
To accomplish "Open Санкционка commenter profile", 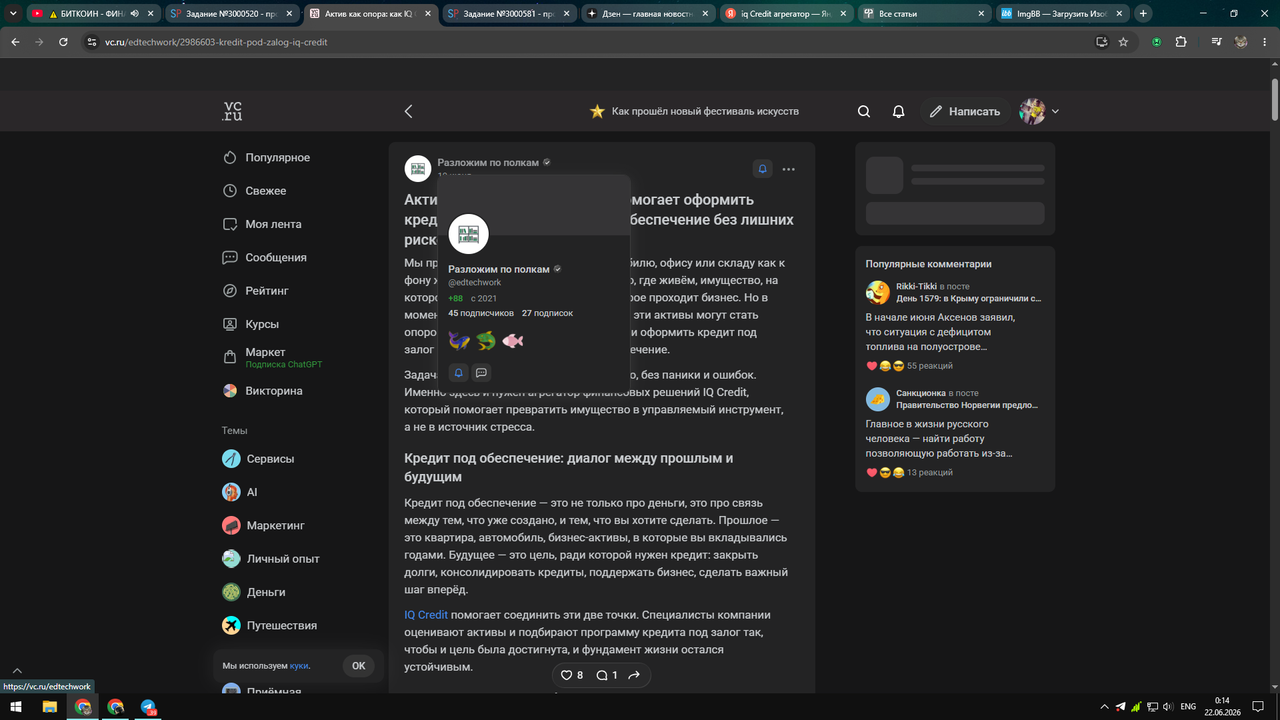I will coord(920,394).
